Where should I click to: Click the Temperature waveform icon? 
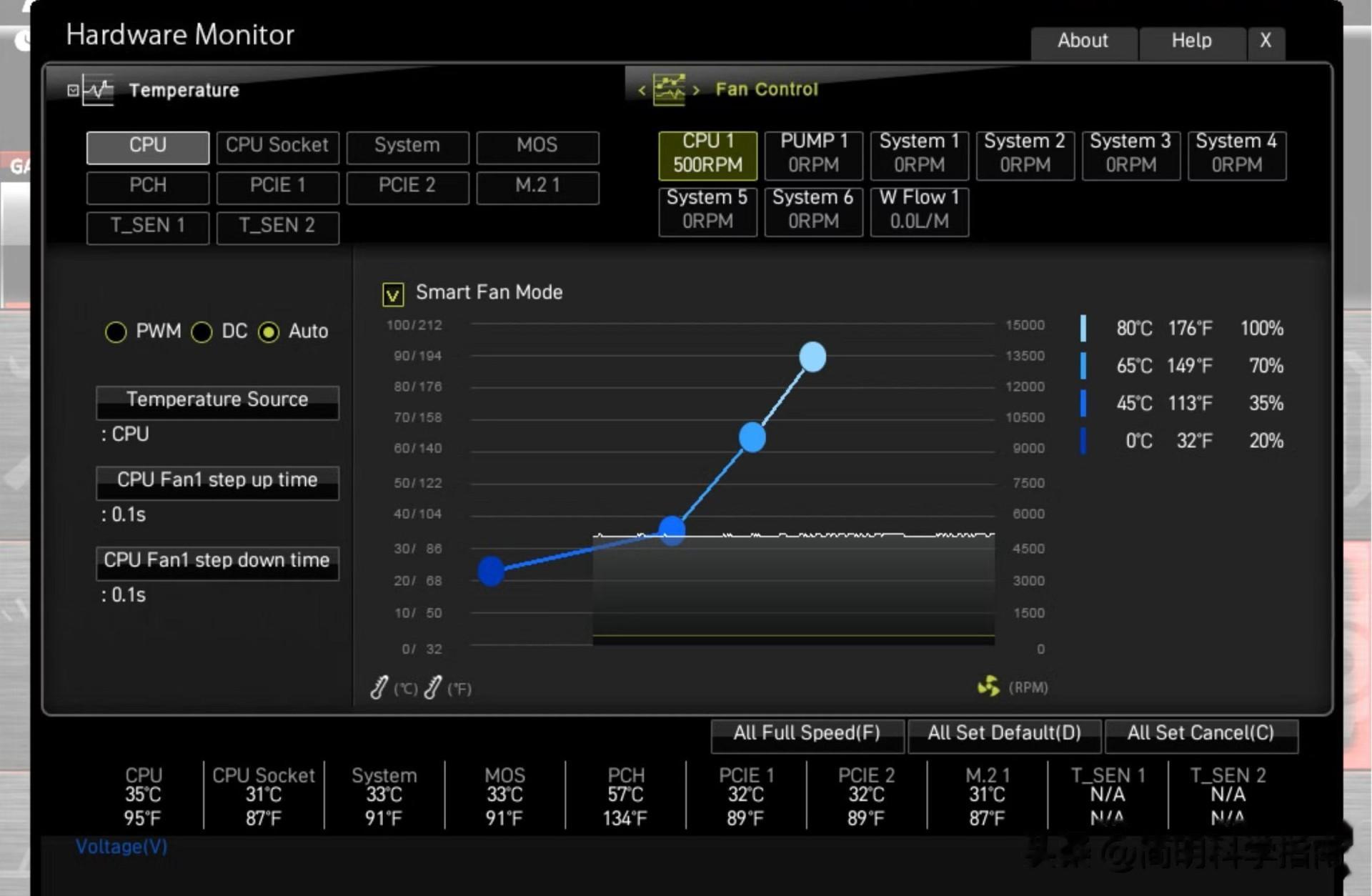[98, 90]
